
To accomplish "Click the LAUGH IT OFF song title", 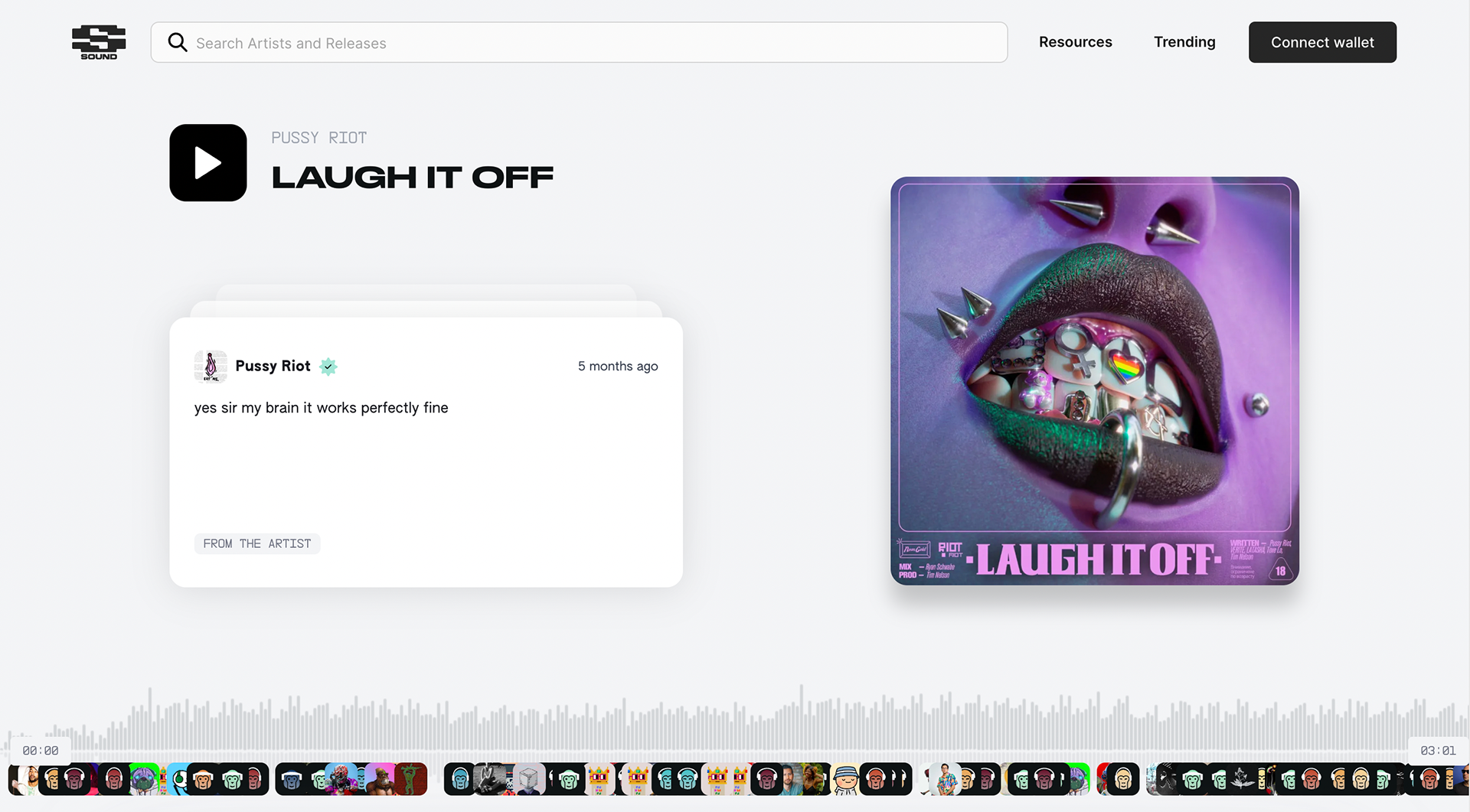I will pos(412,178).
